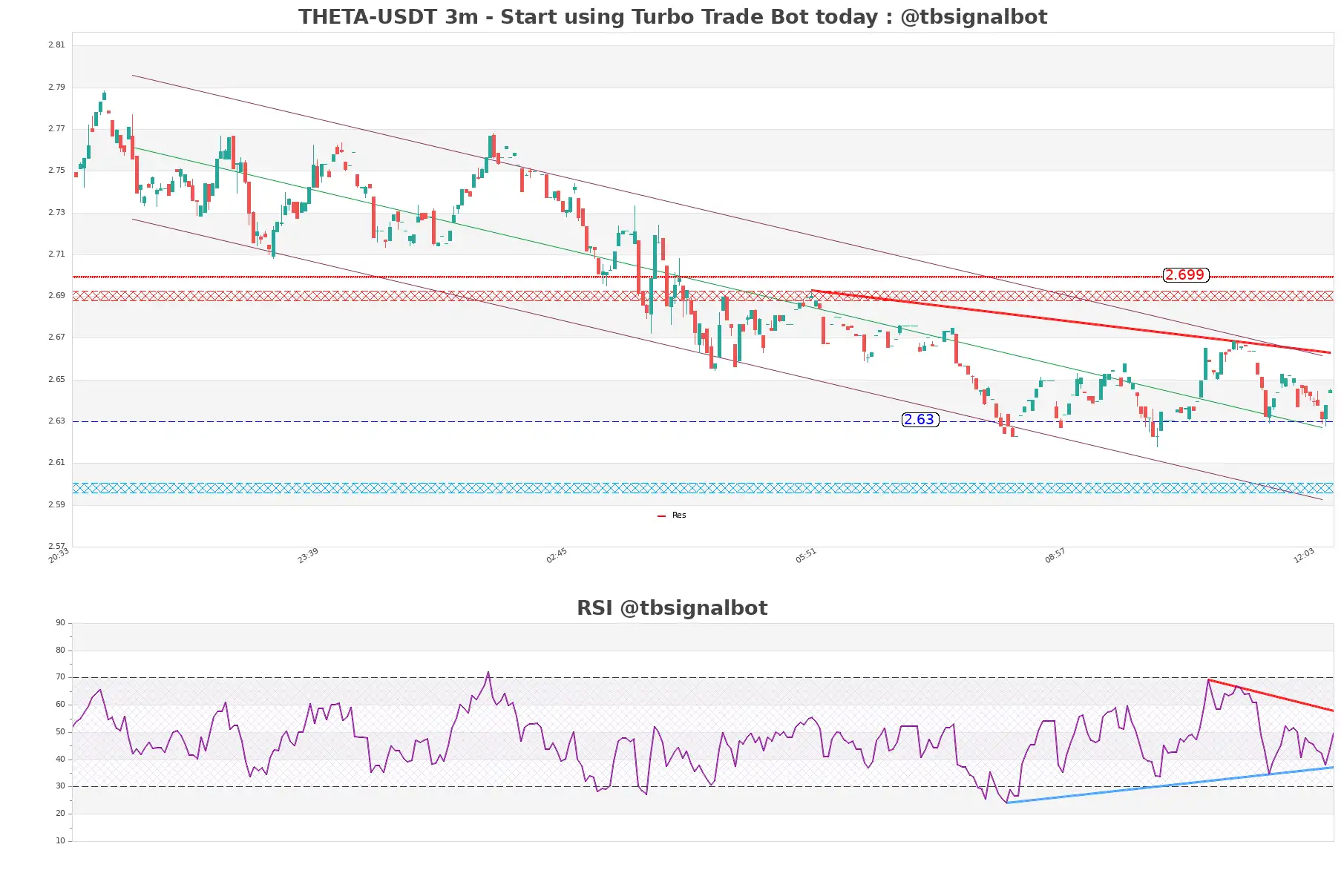Click the red Res legend line marker

[661, 516]
